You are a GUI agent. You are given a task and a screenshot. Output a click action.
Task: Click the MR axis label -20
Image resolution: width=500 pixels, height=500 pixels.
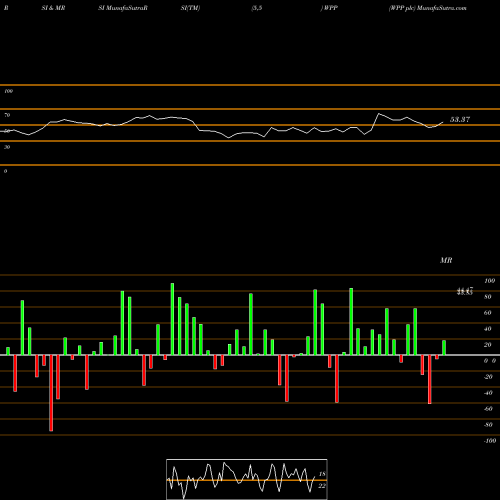(488, 377)
